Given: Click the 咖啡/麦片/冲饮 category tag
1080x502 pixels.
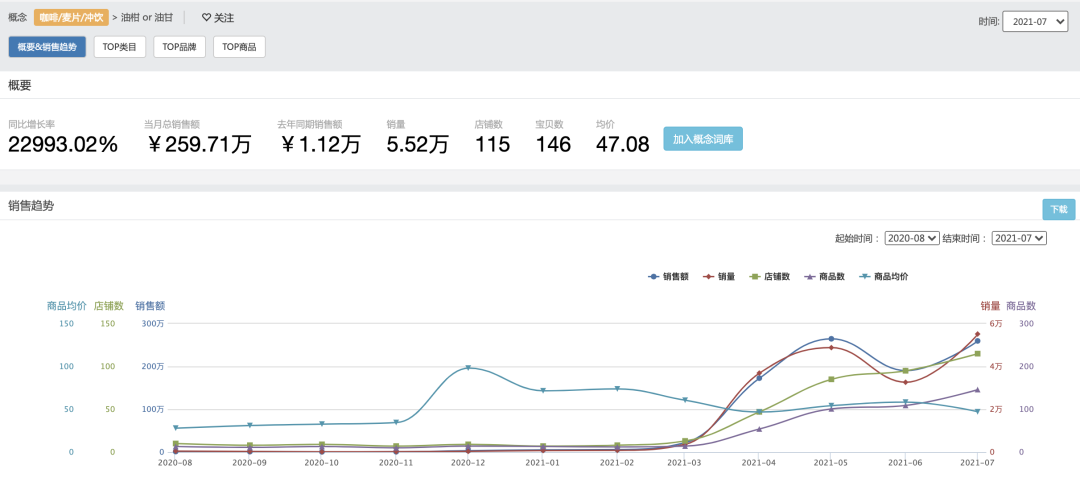Looking at the screenshot, I should 71,18.
